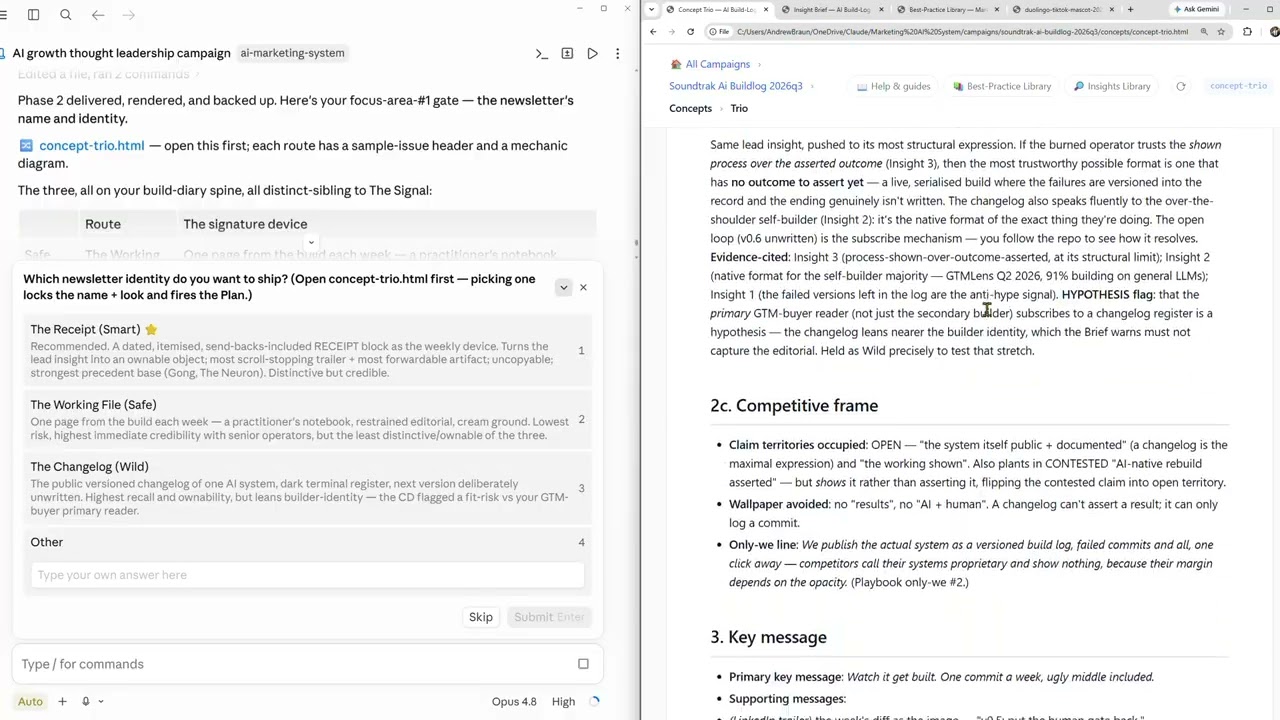Viewport: 1280px width, 720px height.
Task: Bookmark this page with the star icon
Action: (1221, 32)
